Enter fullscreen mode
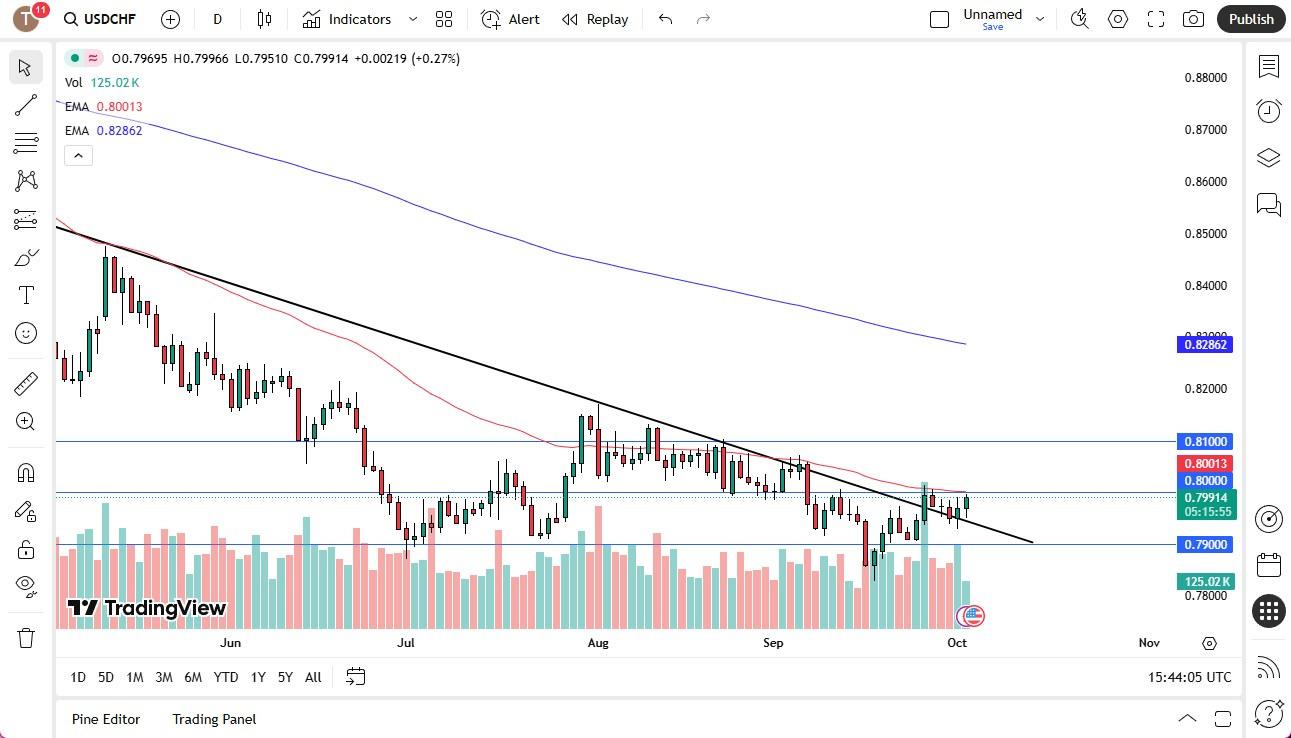 click(1156, 19)
